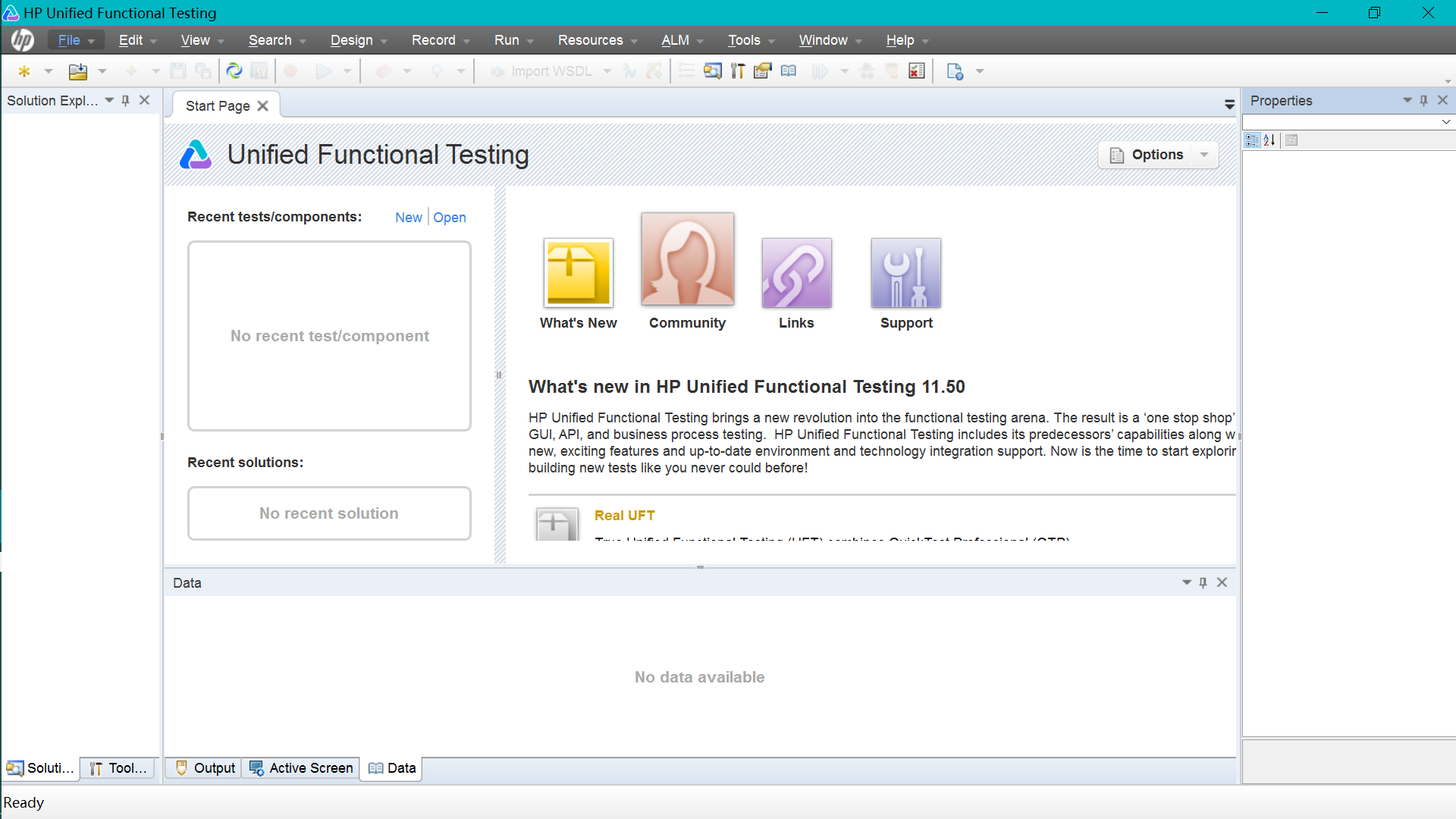Open the Search menu
This screenshot has width=1456, height=819.
click(277, 40)
